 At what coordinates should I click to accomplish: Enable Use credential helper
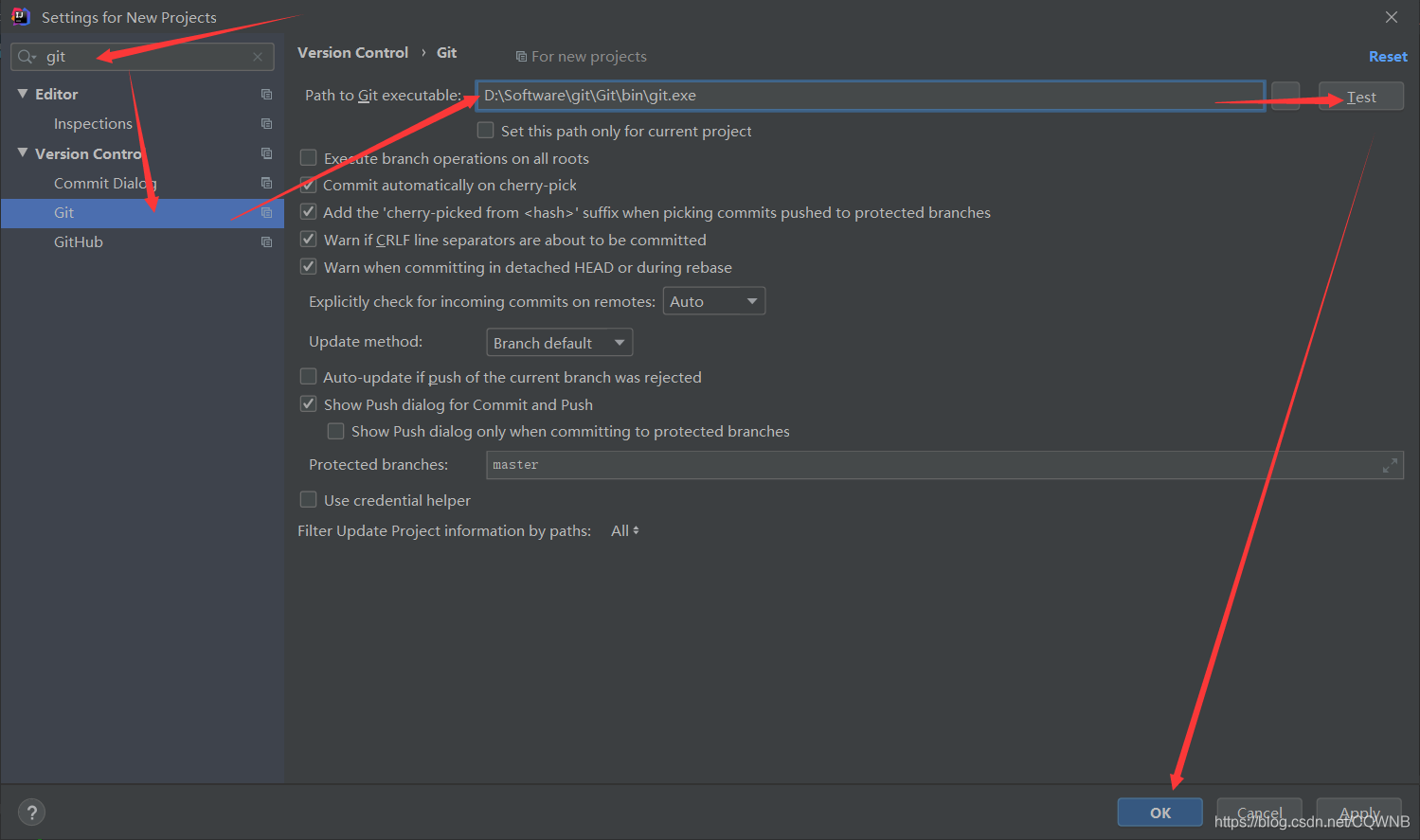click(308, 500)
